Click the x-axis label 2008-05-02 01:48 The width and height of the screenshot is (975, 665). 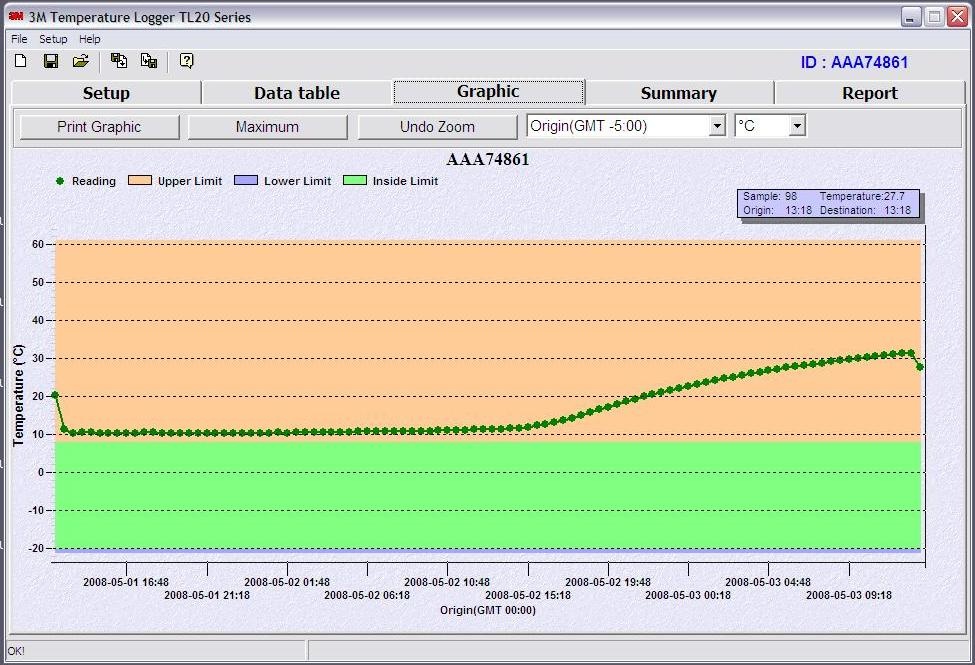[287, 582]
